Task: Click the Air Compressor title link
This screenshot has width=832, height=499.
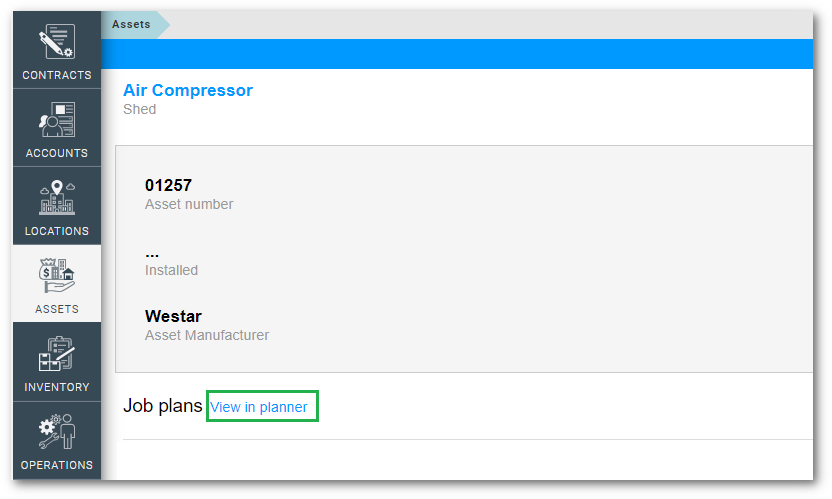Action: point(188,90)
